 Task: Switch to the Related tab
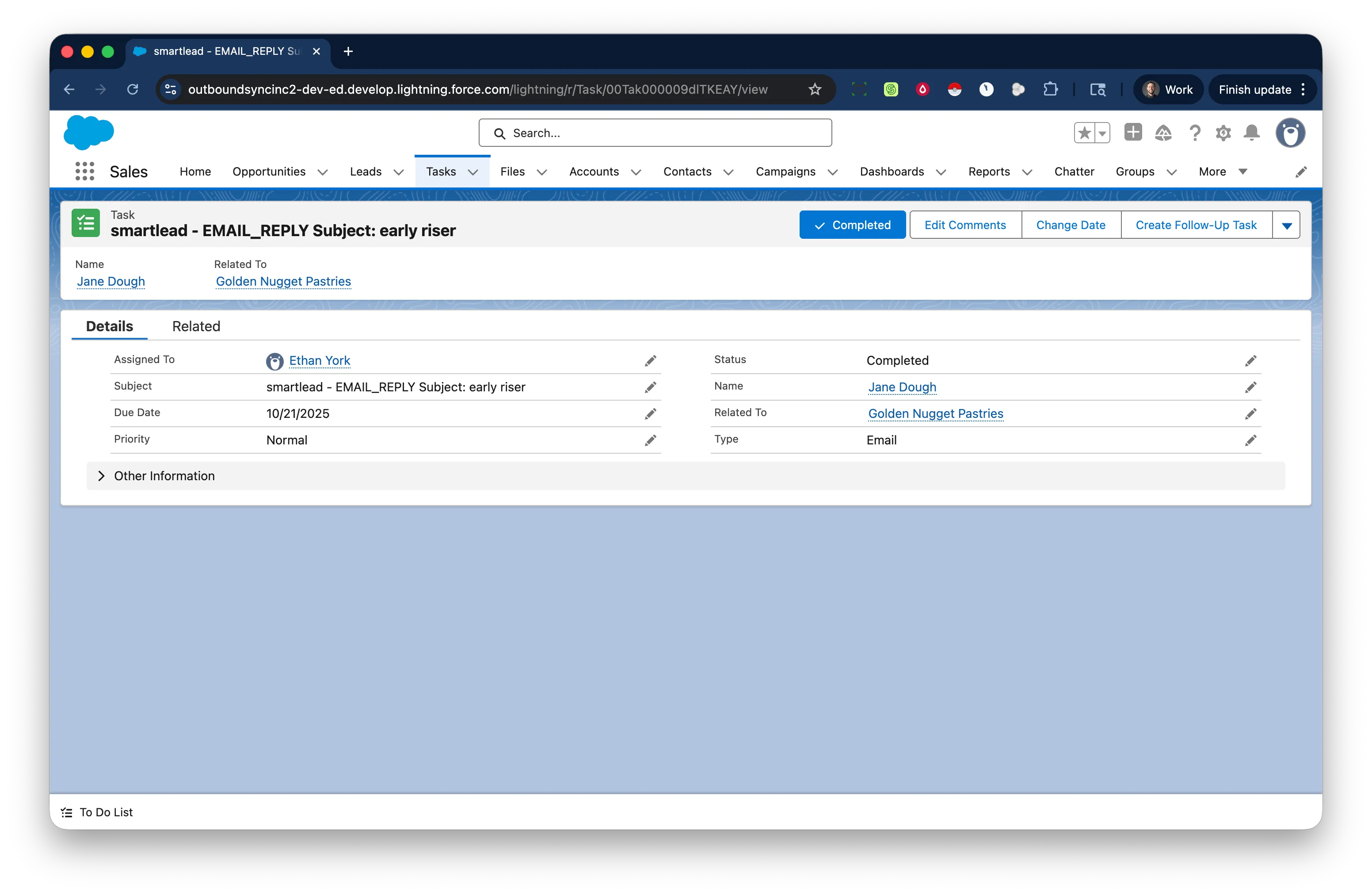[x=196, y=326]
